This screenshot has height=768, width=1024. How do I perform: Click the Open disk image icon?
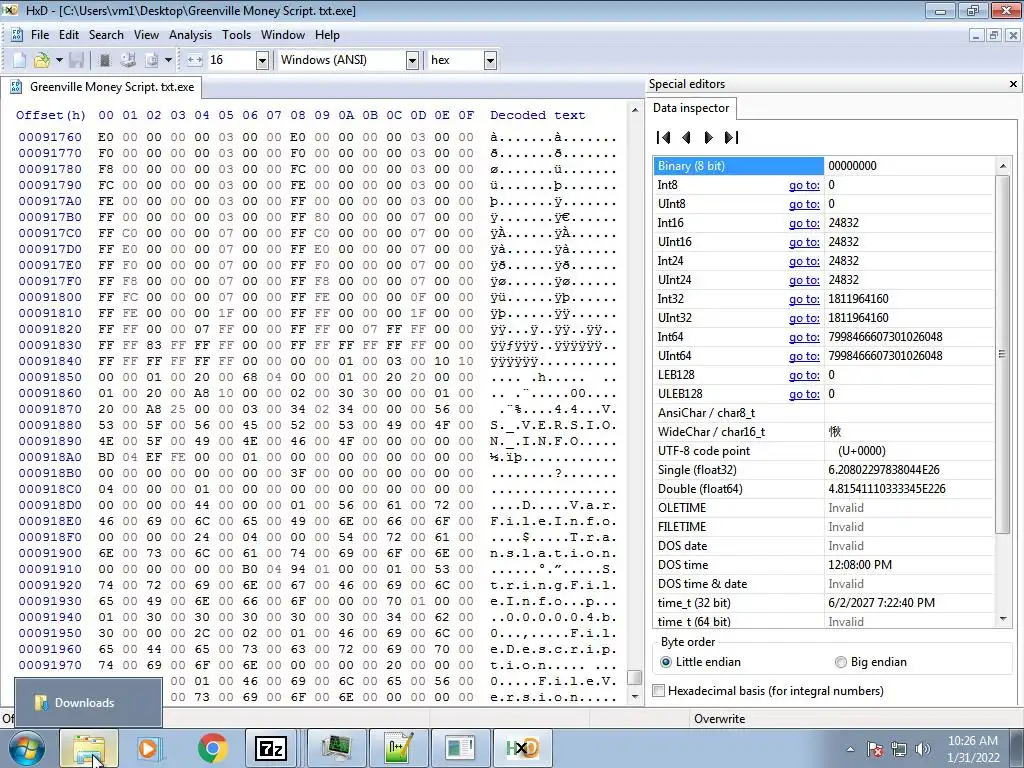(152, 60)
